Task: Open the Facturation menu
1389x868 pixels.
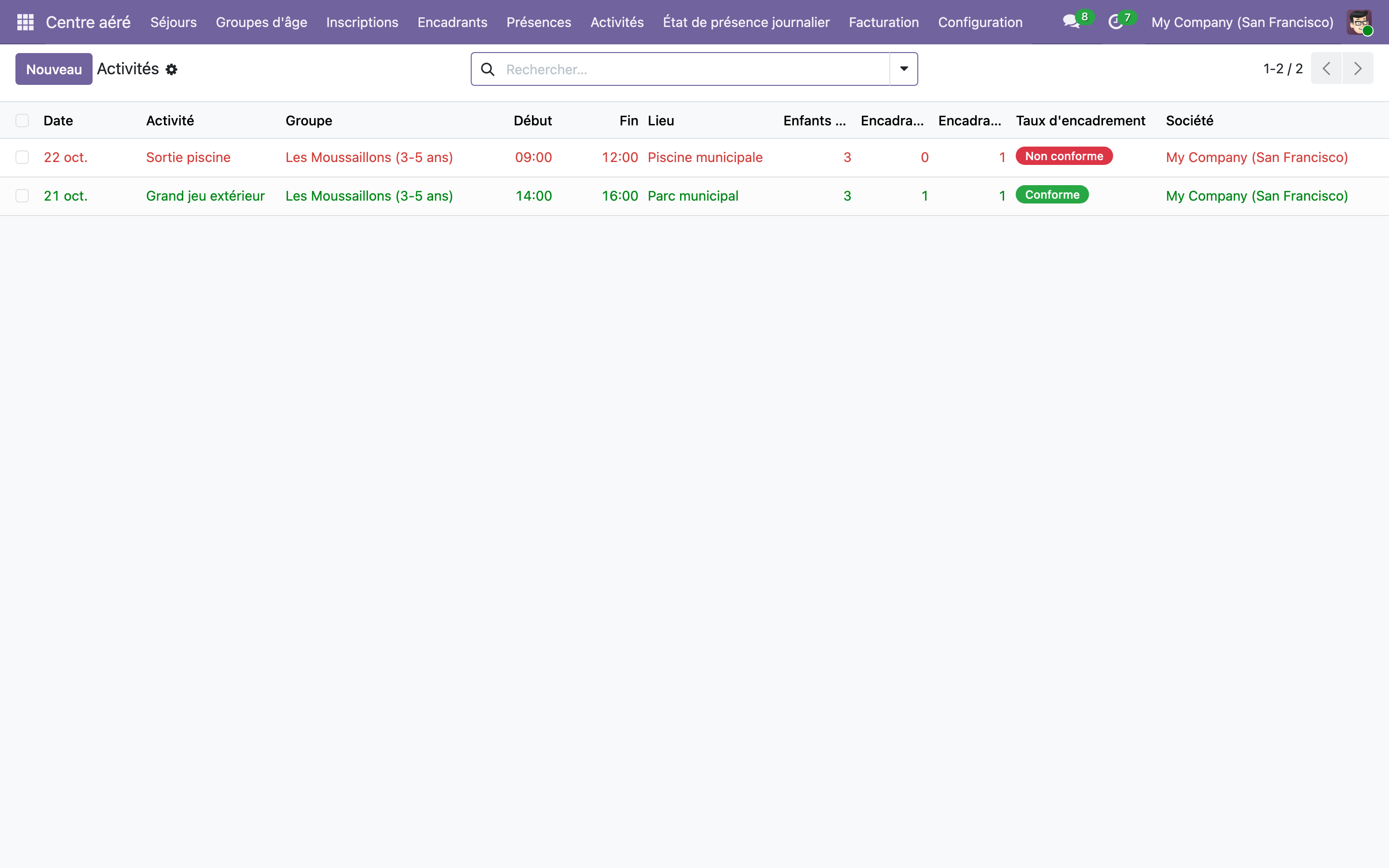Action: 884,22
